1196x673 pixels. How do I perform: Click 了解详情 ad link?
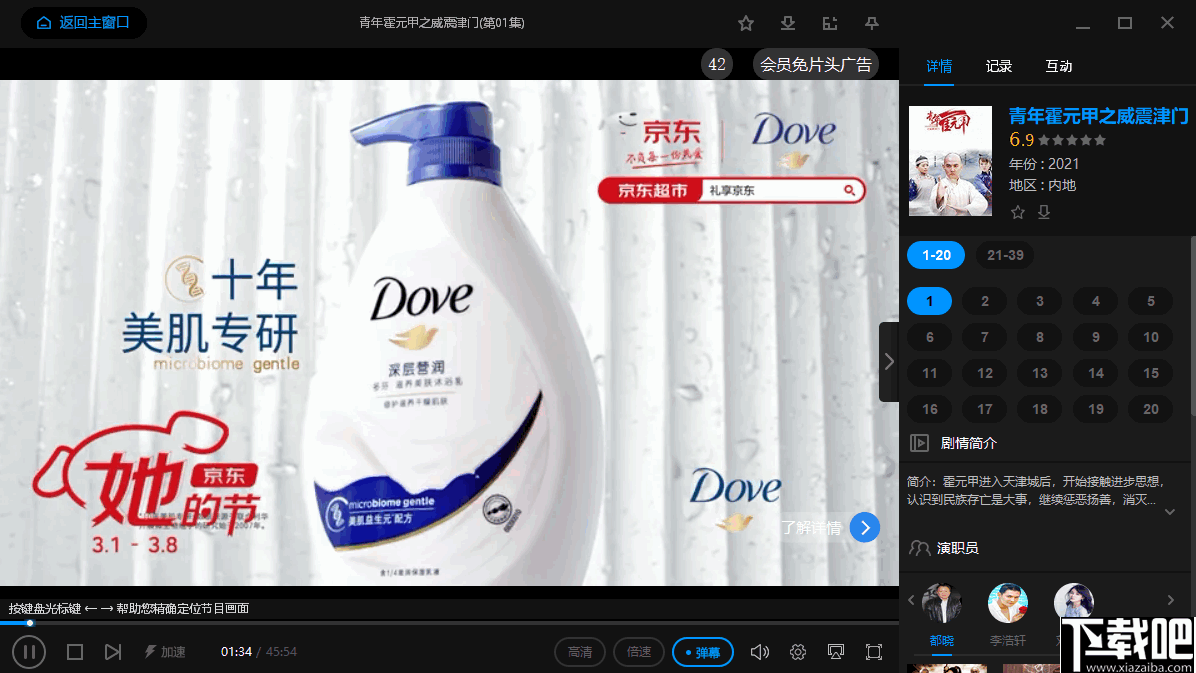[x=811, y=528]
